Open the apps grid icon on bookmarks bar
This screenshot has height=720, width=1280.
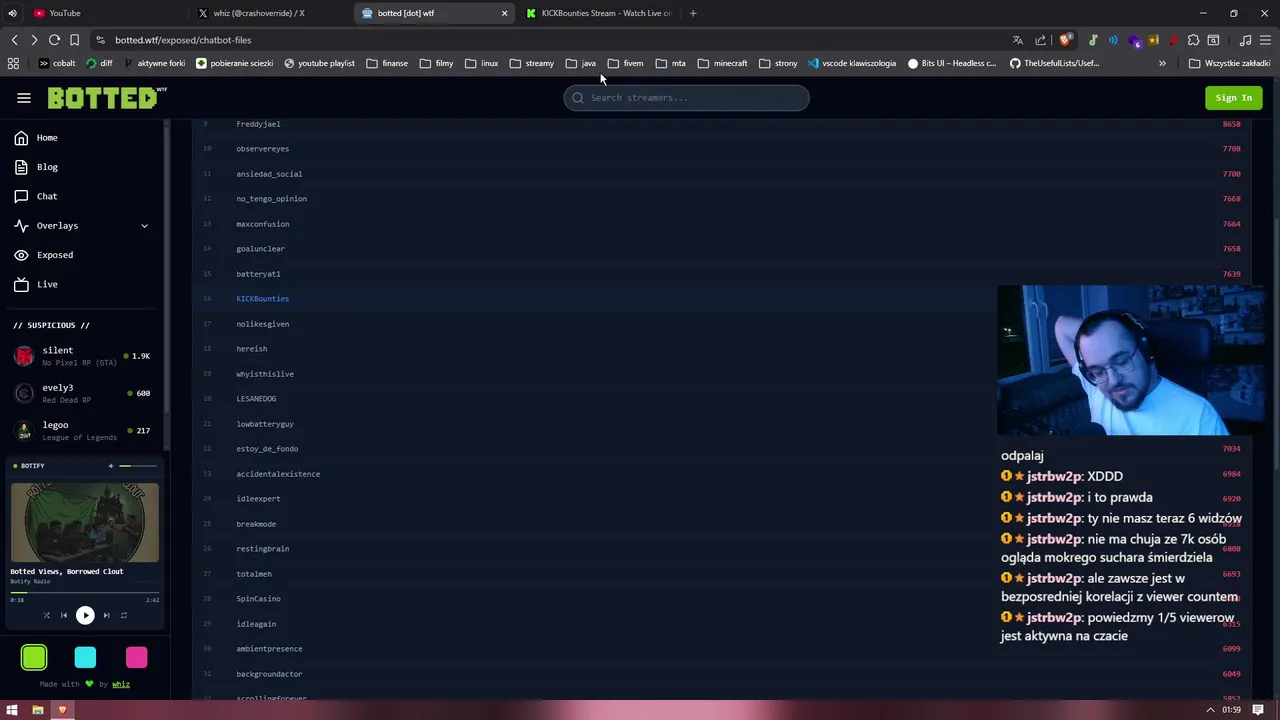[13, 63]
